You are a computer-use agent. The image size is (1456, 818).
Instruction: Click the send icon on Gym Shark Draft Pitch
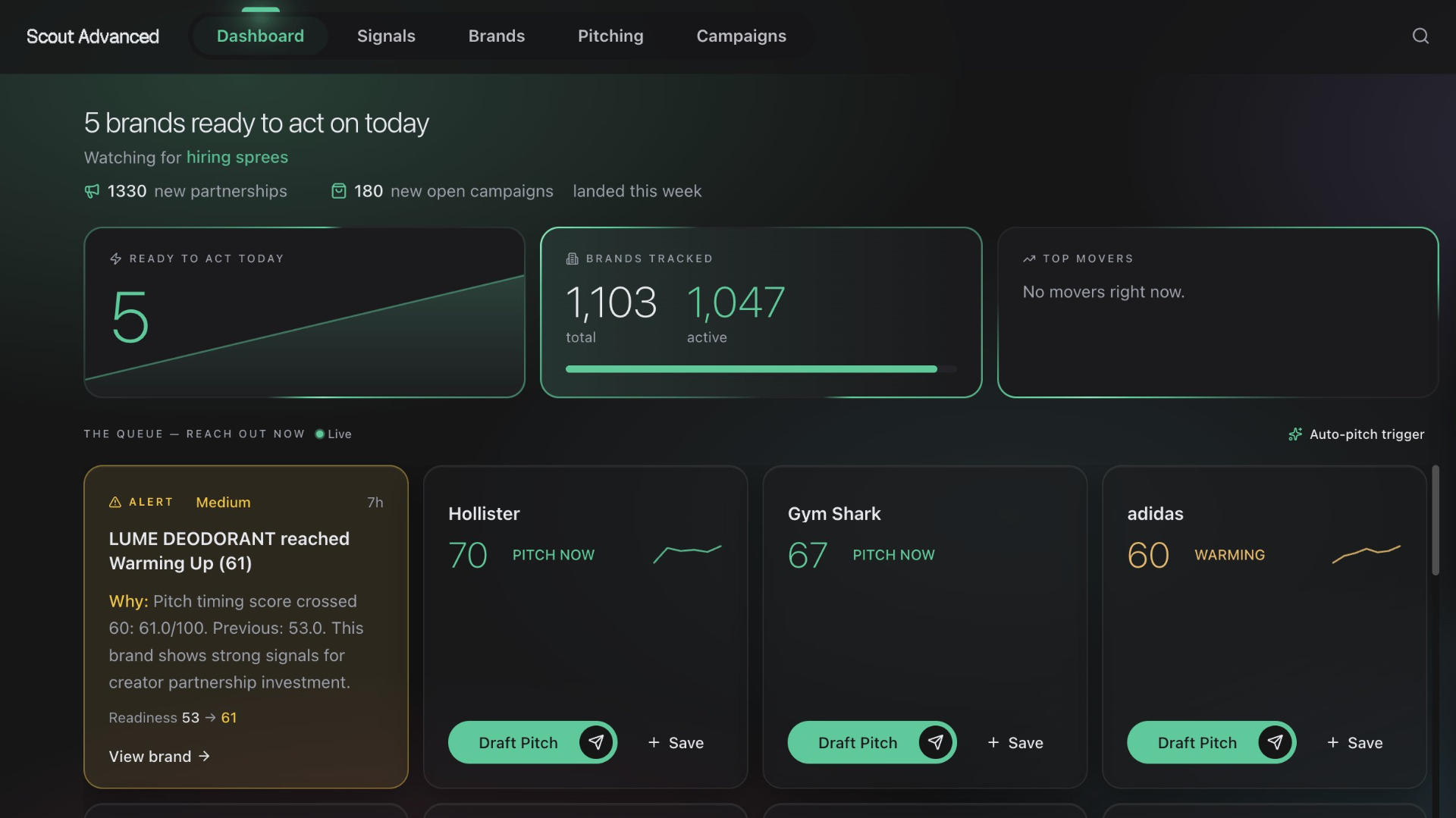tap(936, 742)
